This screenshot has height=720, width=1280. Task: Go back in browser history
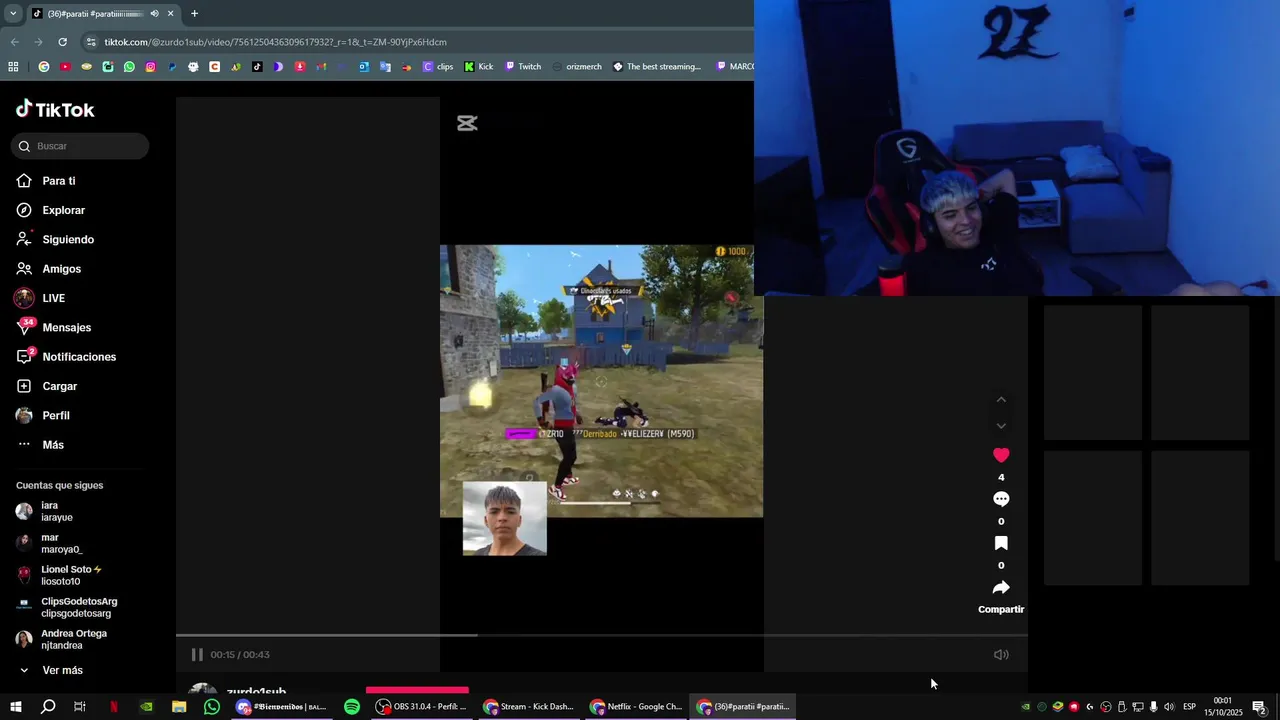click(14, 42)
